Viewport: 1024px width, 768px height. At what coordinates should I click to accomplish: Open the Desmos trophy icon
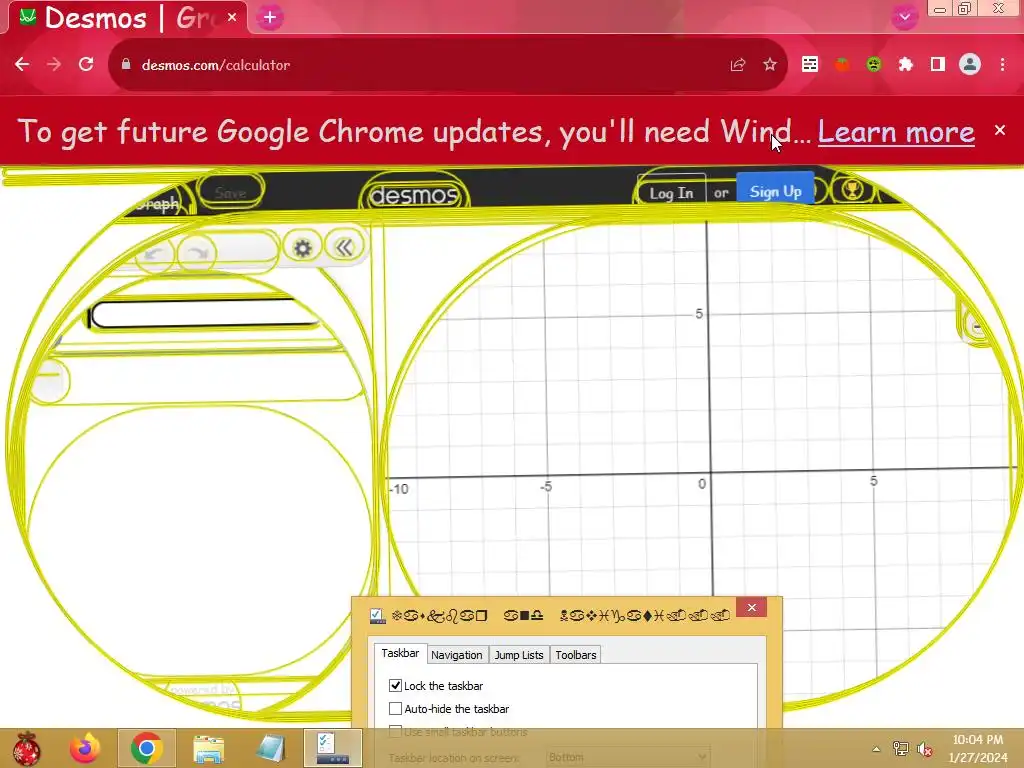pos(852,190)
